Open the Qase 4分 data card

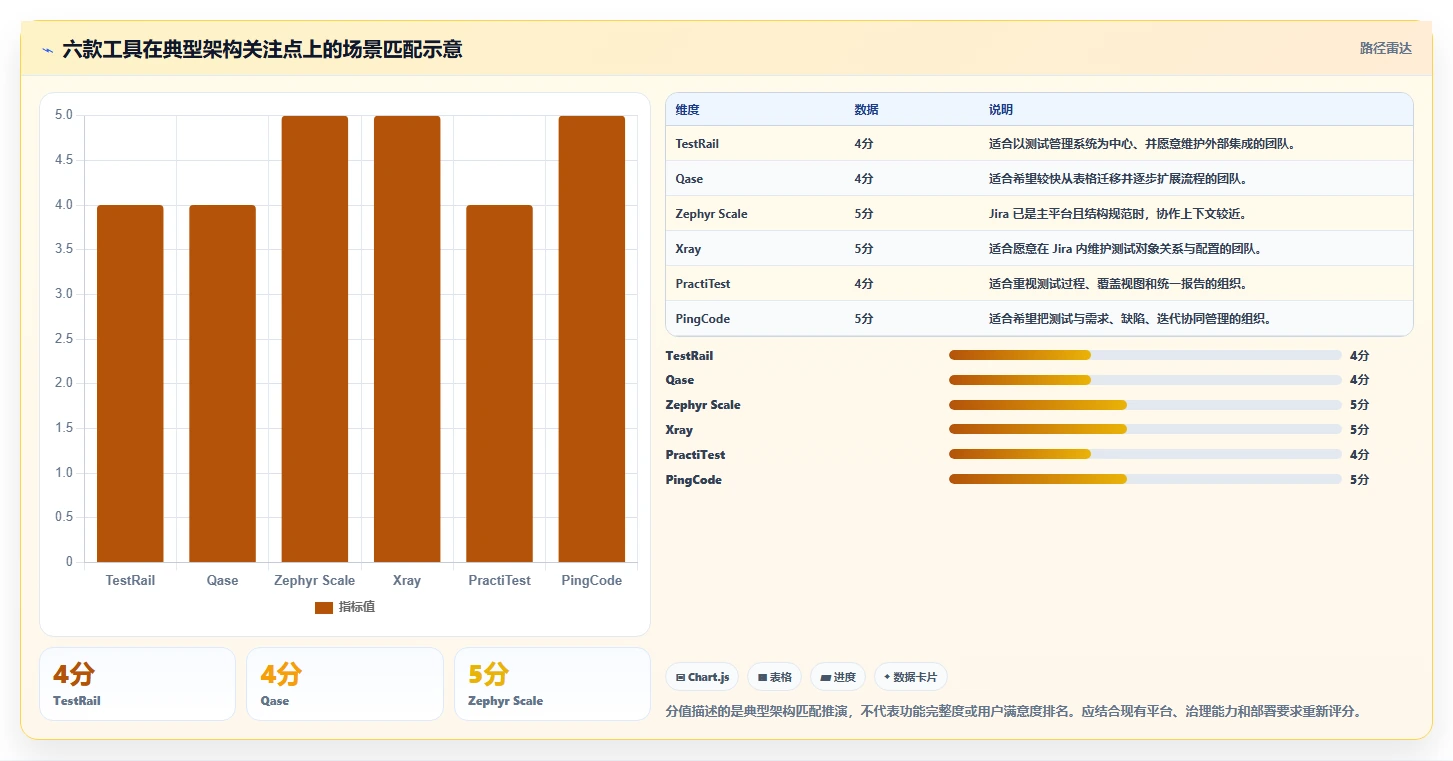coord(345,684)
